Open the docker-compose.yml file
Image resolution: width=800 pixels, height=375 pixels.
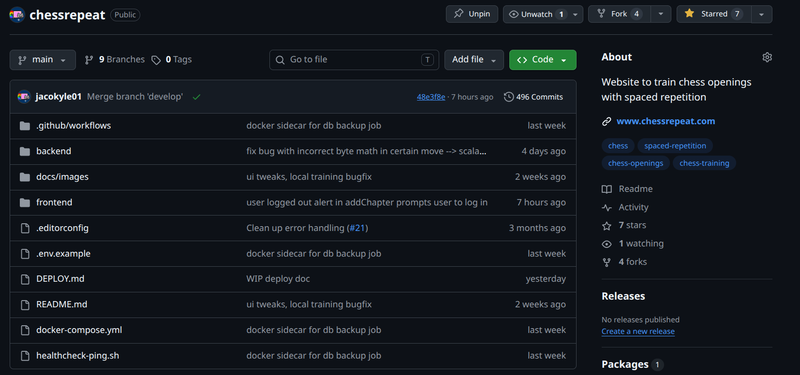[x=79, y=330]
